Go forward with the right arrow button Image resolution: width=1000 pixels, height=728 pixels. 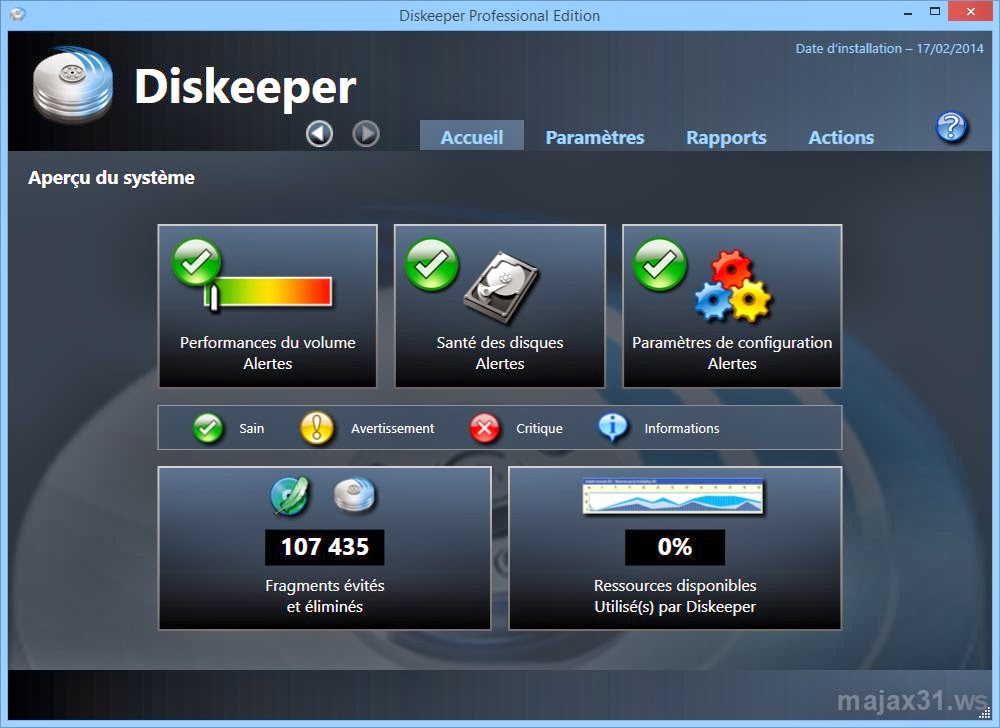coord(366,134)
